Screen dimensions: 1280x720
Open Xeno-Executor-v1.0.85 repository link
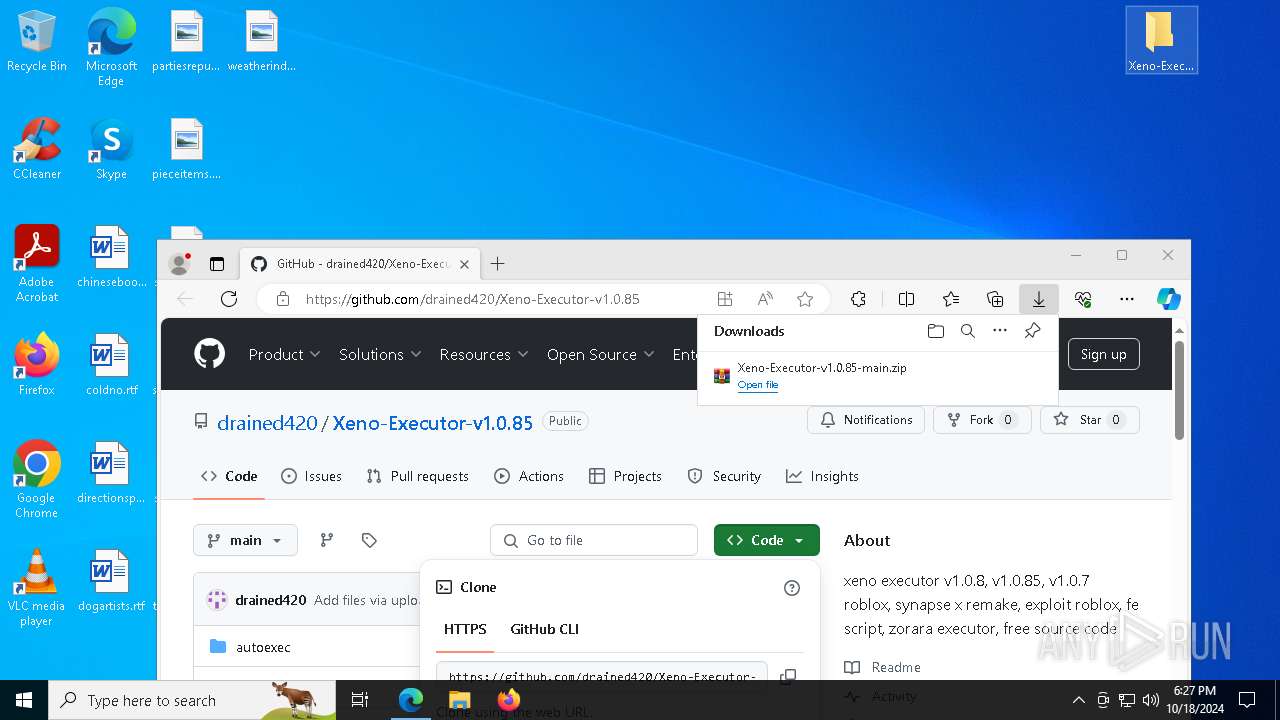point(433,423)
